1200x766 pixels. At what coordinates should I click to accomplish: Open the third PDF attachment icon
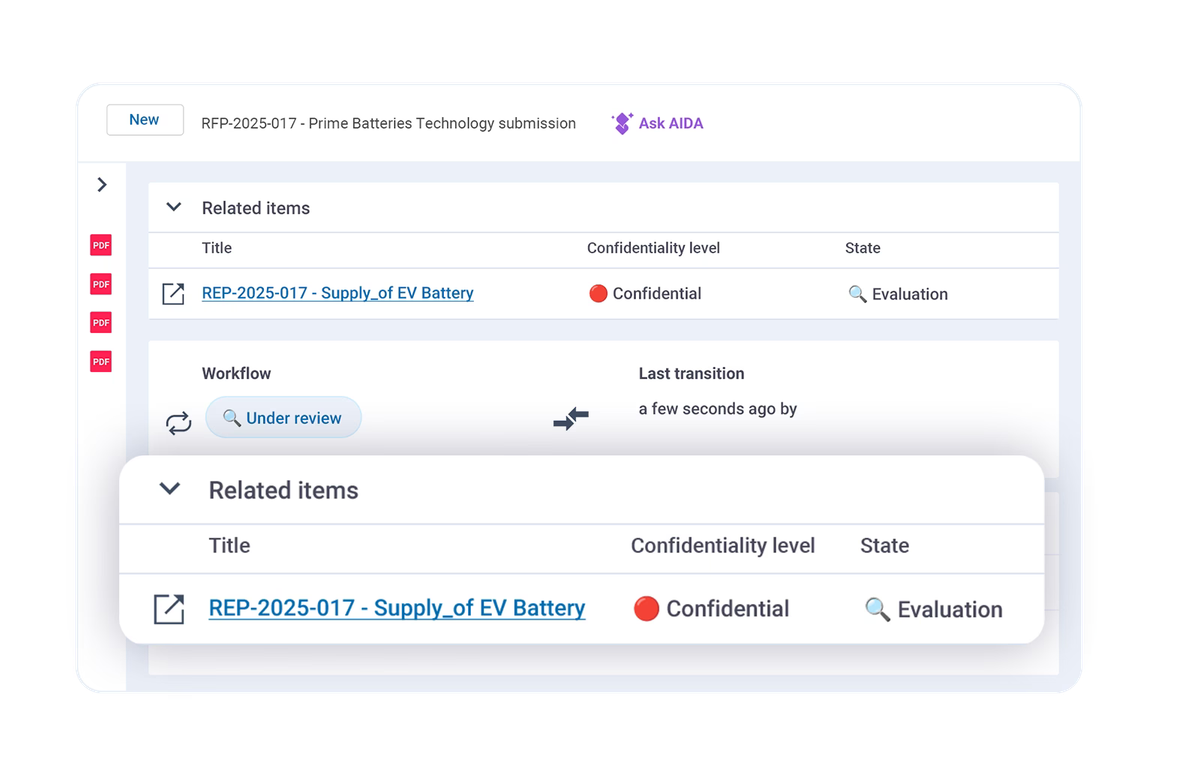coord(101,322)
